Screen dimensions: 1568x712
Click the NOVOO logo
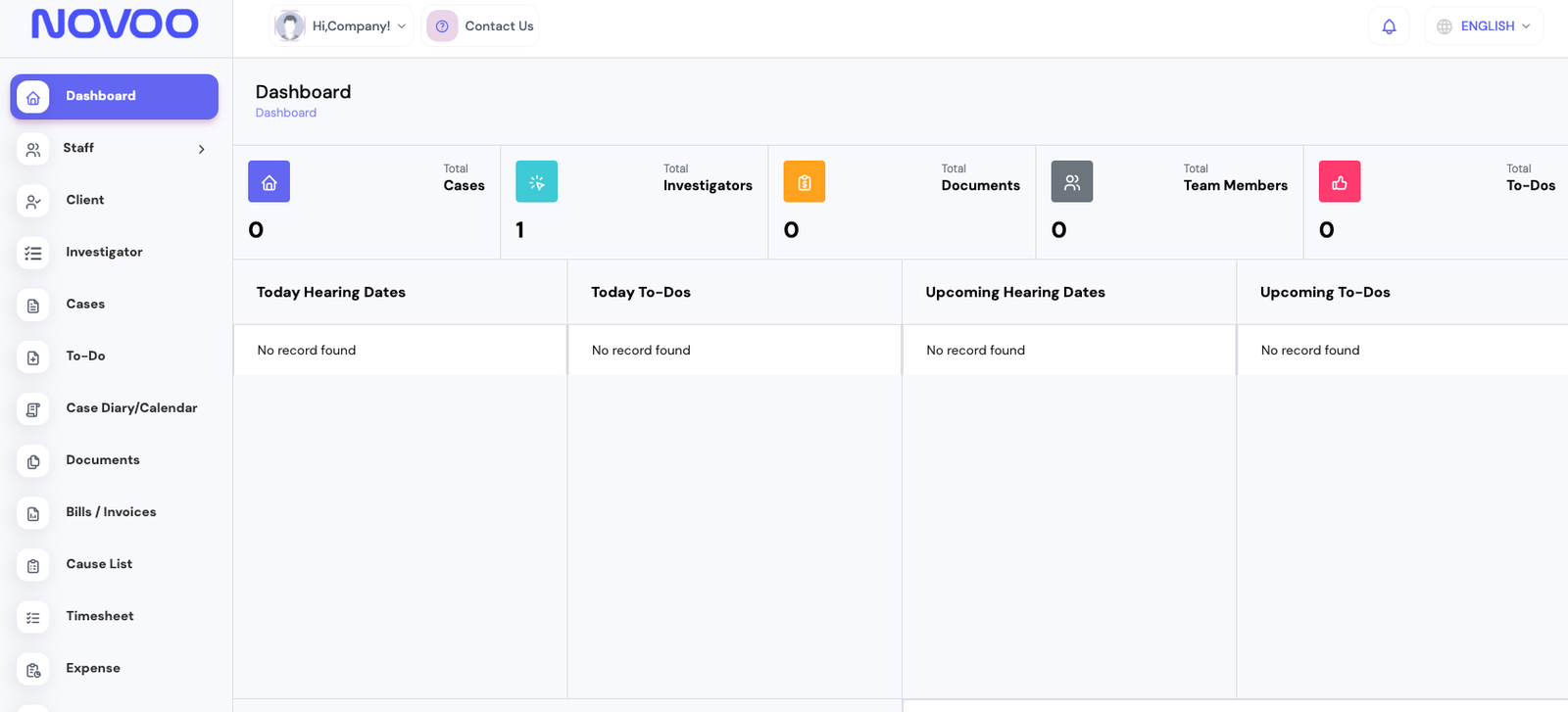point(115,24)
